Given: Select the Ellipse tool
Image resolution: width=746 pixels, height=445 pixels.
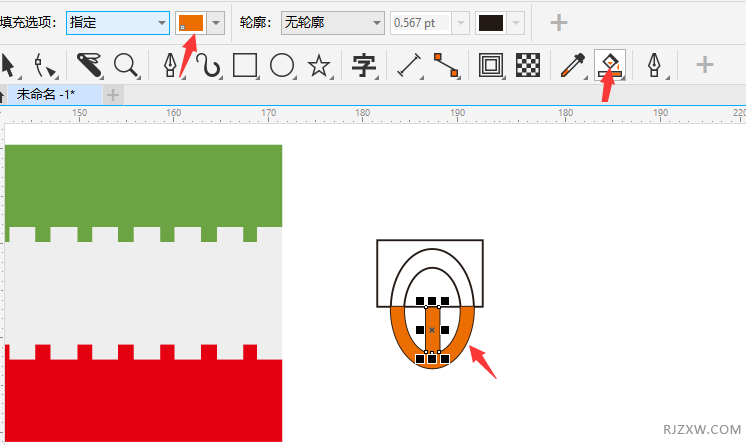Looking at the screenshot, I should [x=282, y=65].
